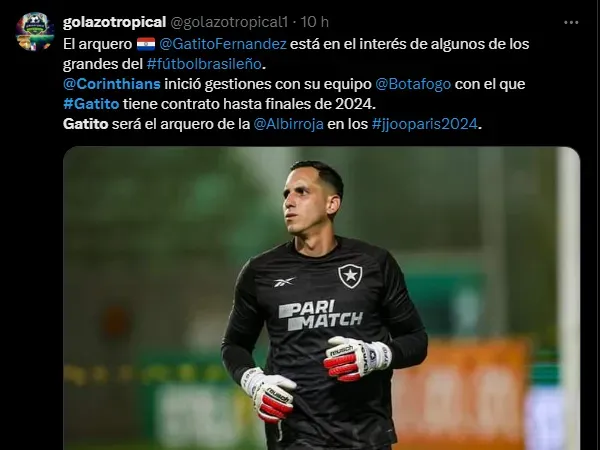Open the golazotropical profile avatar
The image size is (600, 450).
[x=35, y=31]
